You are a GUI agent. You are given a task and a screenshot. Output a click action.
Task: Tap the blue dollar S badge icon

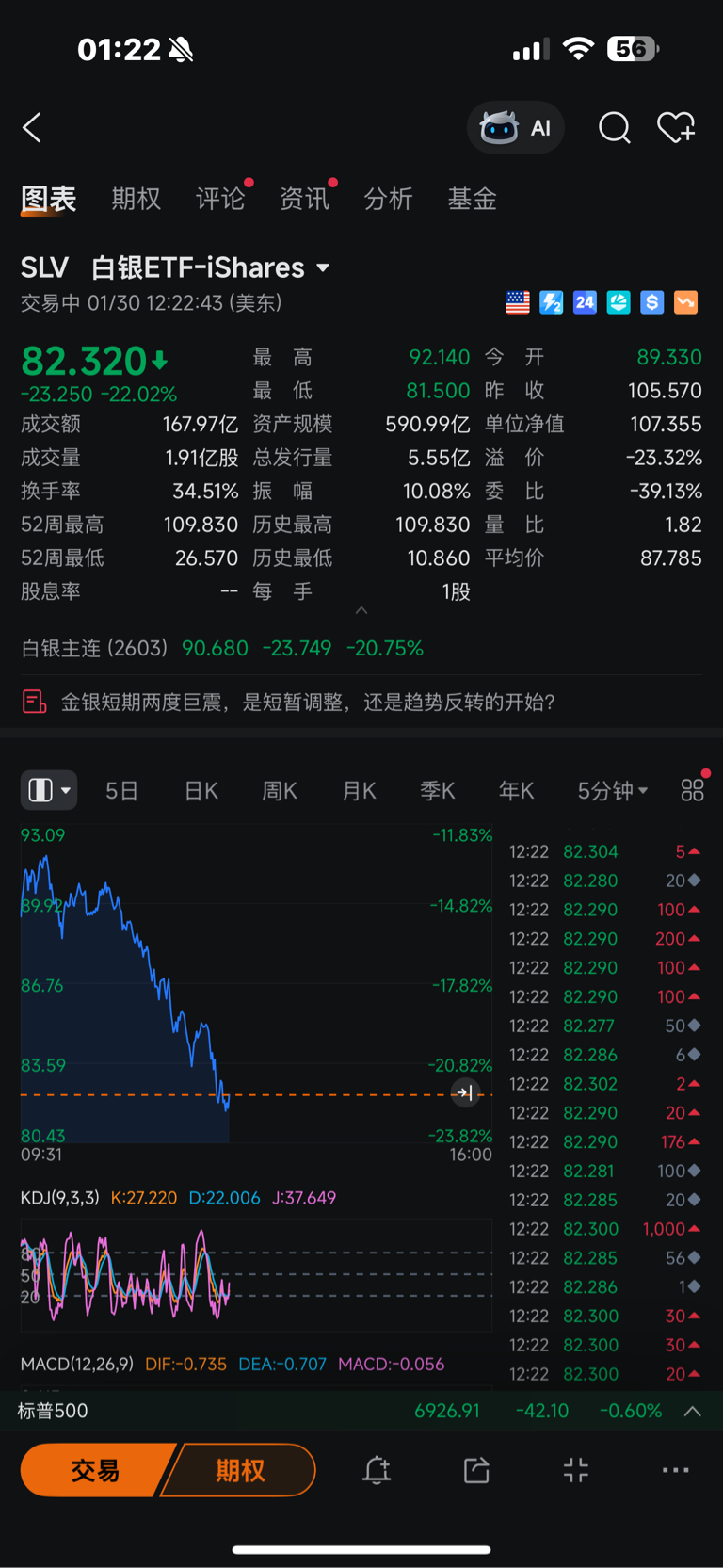click(x=651, y=302)
